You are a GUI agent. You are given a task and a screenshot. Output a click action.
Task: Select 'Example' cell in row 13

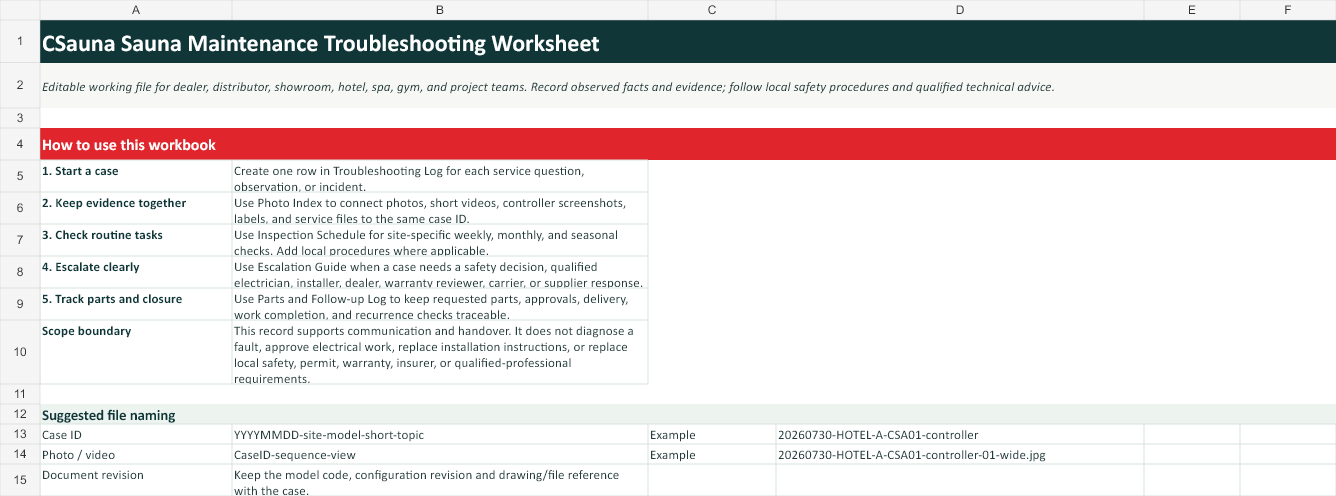pos(712,434)
